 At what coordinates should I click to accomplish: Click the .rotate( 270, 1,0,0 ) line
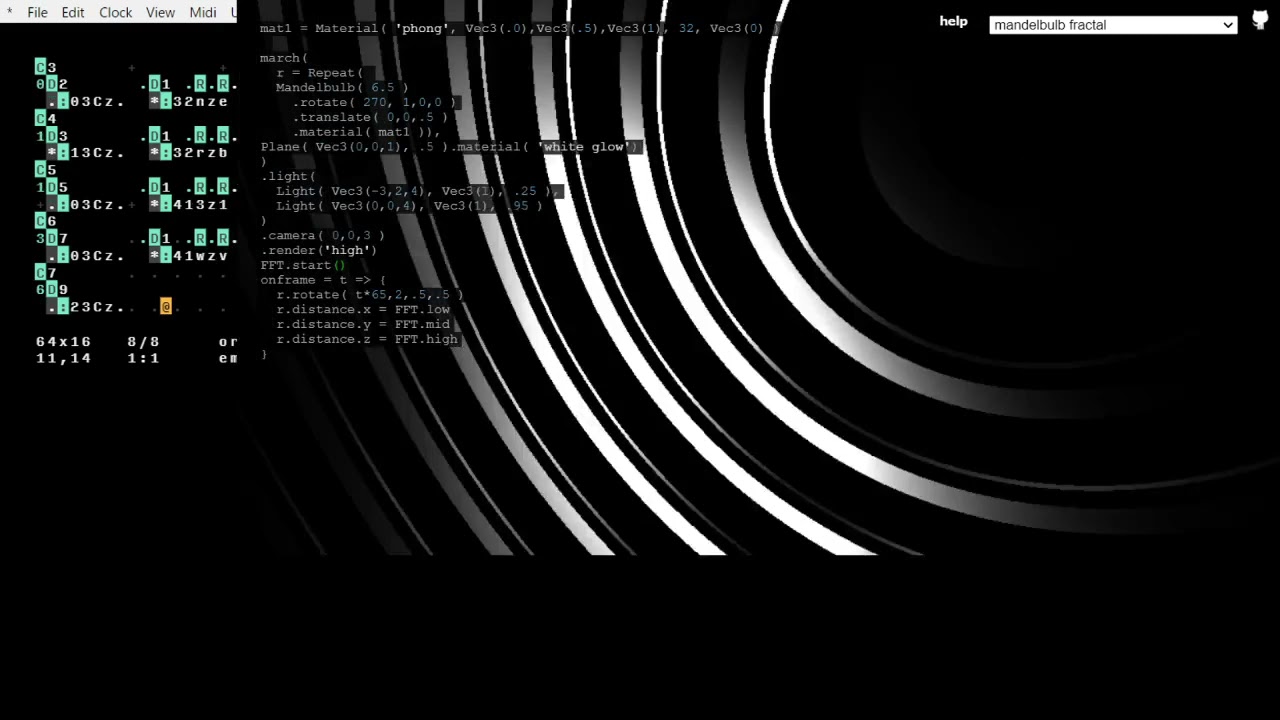coord(375,102)
